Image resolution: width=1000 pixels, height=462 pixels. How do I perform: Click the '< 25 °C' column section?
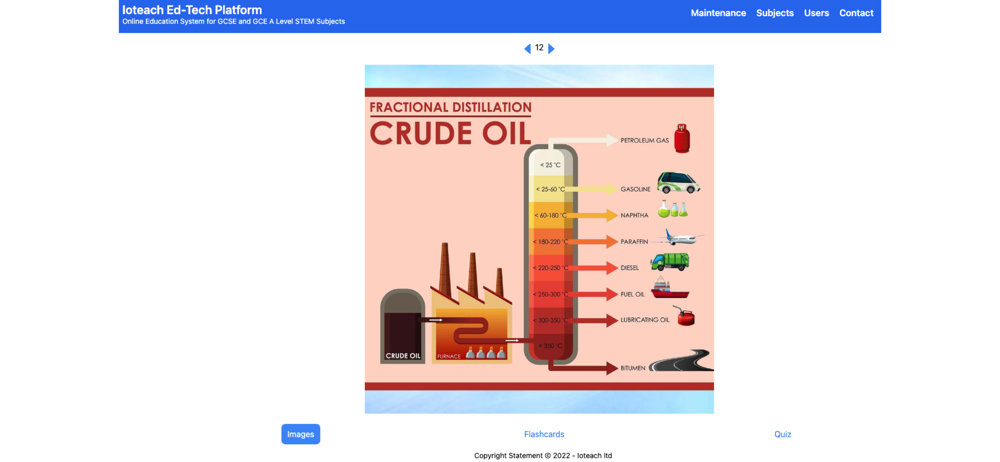coord(550,165)
